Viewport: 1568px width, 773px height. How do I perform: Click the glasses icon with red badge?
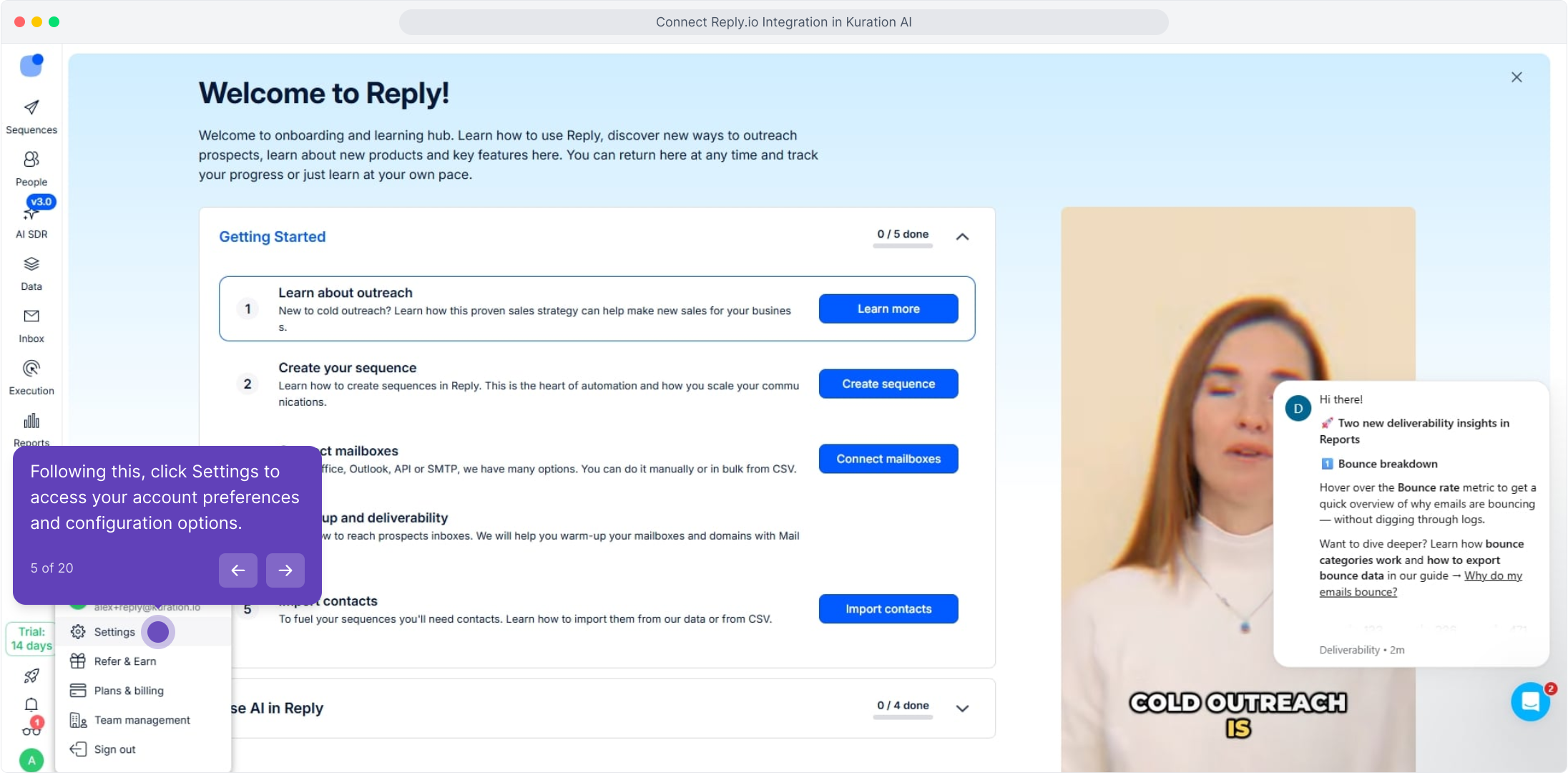click(x=31, y=729)
